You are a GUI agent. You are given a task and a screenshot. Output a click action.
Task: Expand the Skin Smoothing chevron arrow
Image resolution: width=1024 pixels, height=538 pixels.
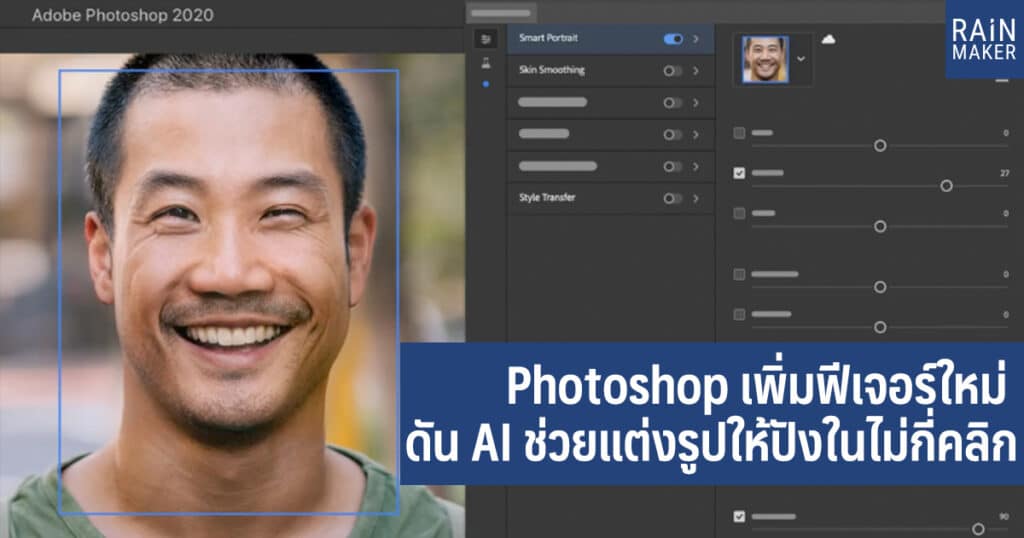(696, 71)
